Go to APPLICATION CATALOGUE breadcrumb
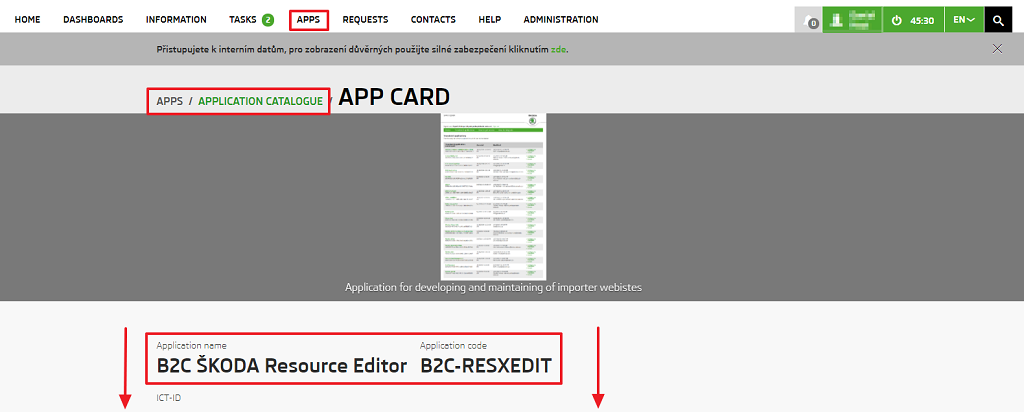This screenshot has height=412, width=1024. 261,101
